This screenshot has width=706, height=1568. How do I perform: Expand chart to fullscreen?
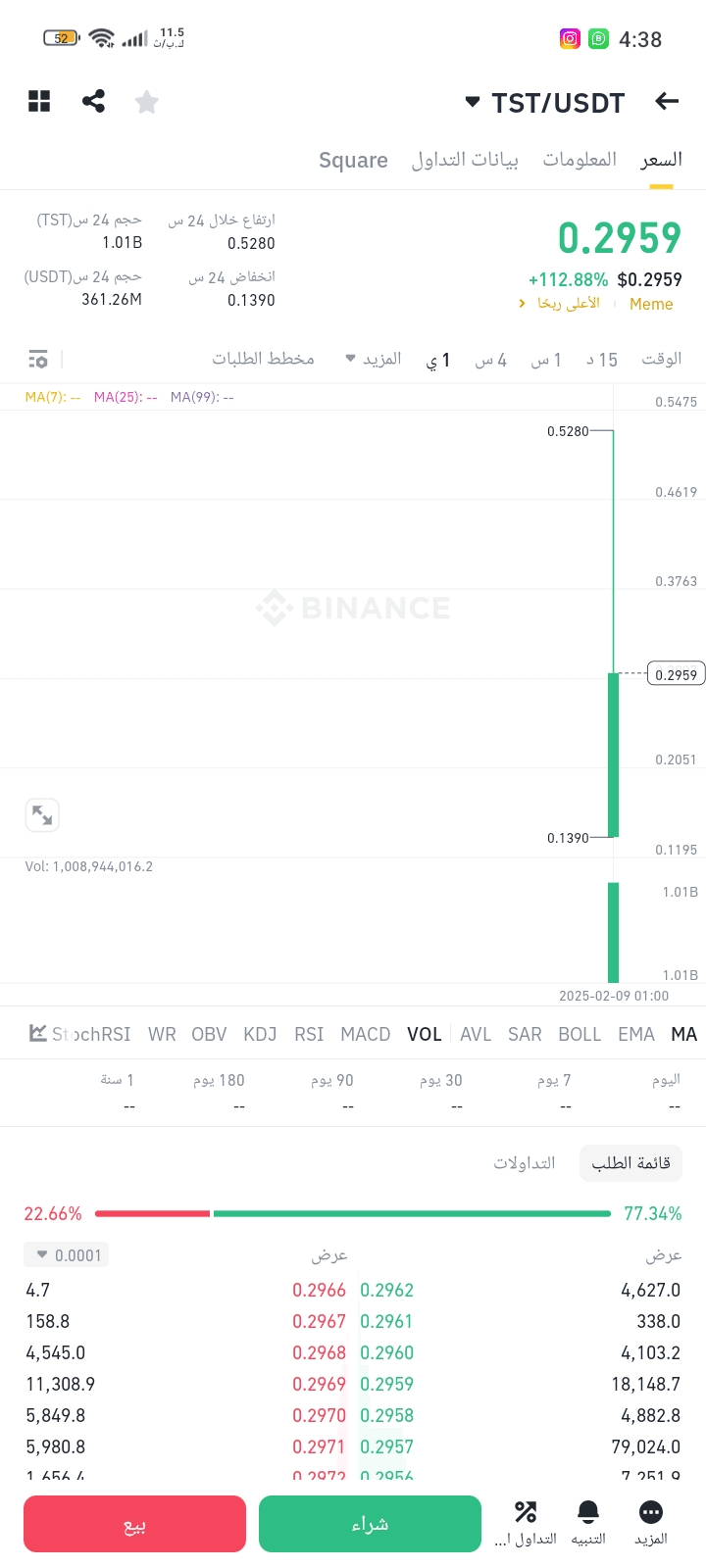pyautogui.click(x=42, y=814)
